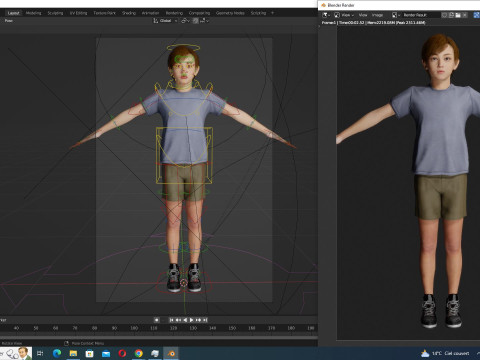This screenshot has height=360, width=480.
Task: Open the Sculpting workspace tab
Action: coord(55,13)
